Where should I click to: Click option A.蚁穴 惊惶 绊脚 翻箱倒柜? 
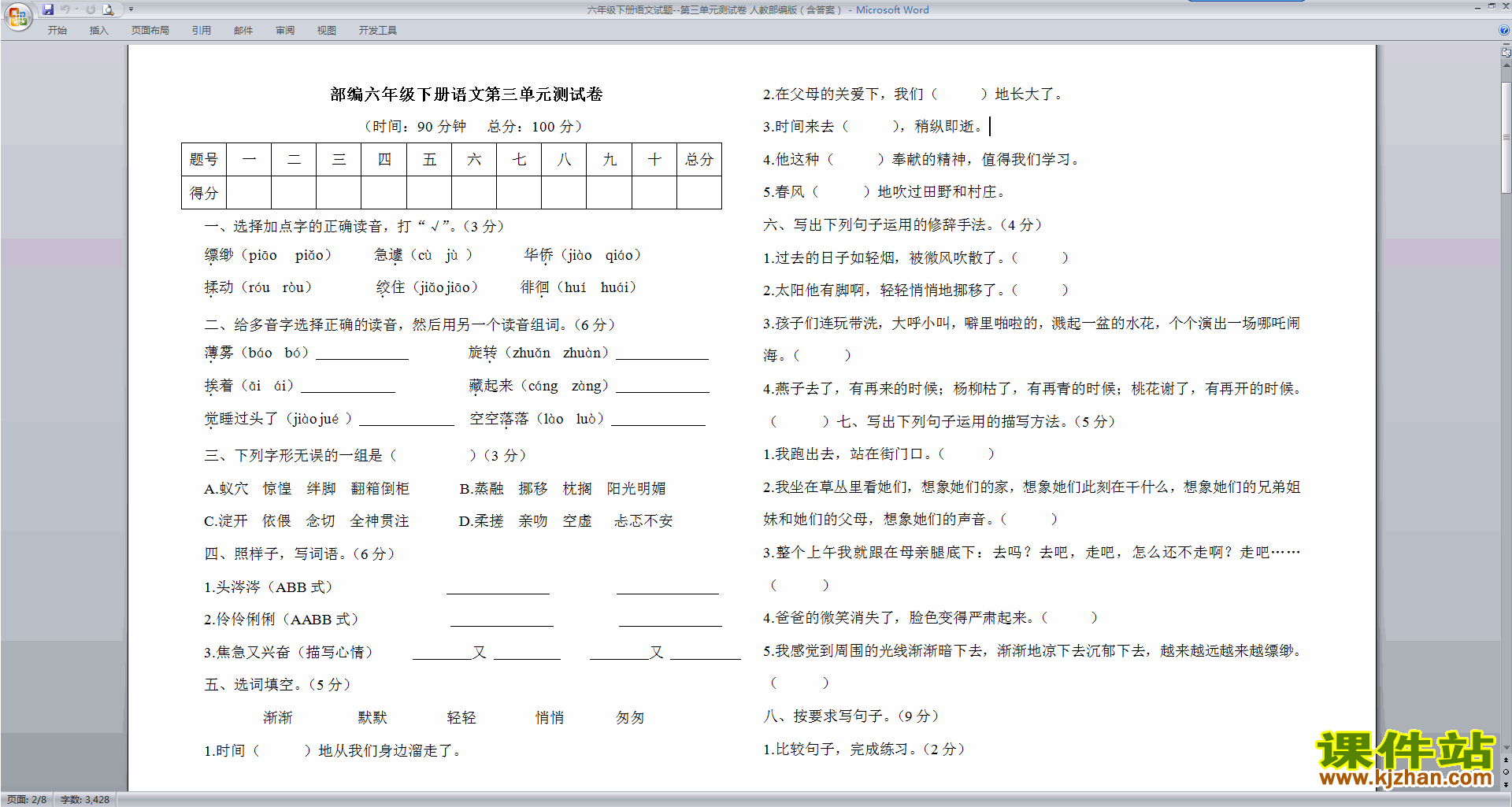pos(307,489)
